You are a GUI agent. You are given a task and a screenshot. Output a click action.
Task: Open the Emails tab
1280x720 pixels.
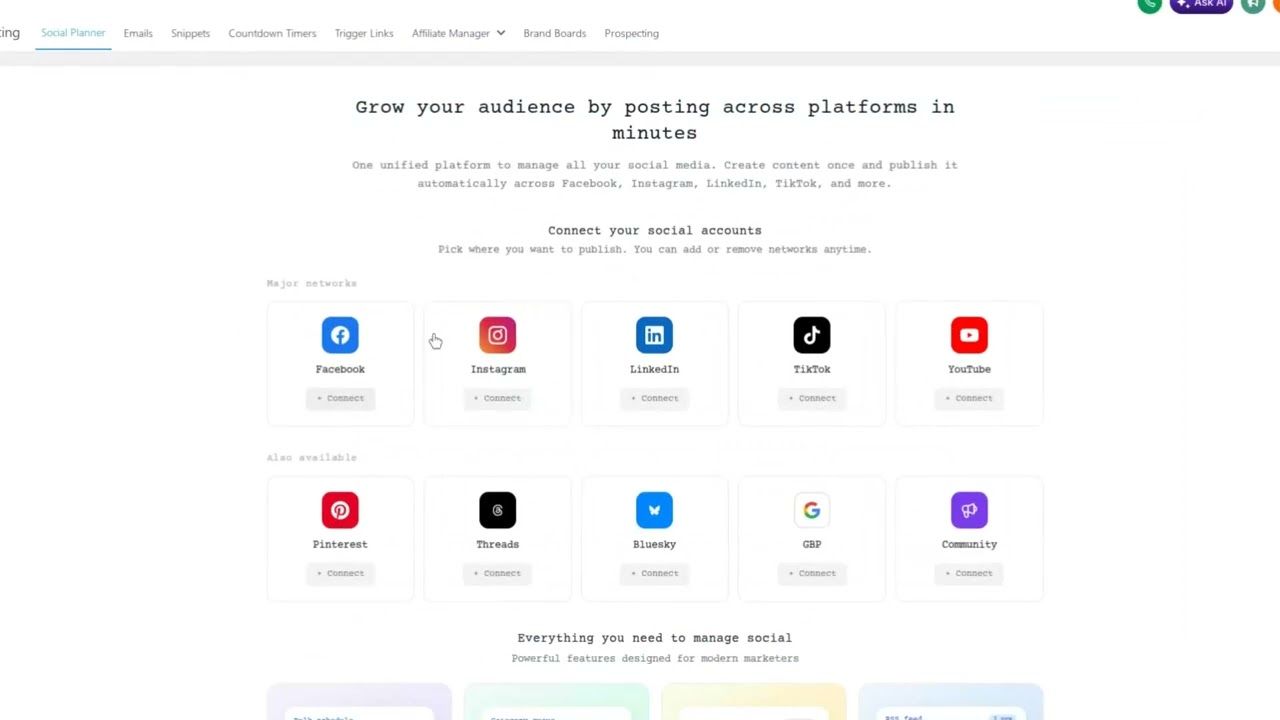pyautogui.click(x=138, y=33)
